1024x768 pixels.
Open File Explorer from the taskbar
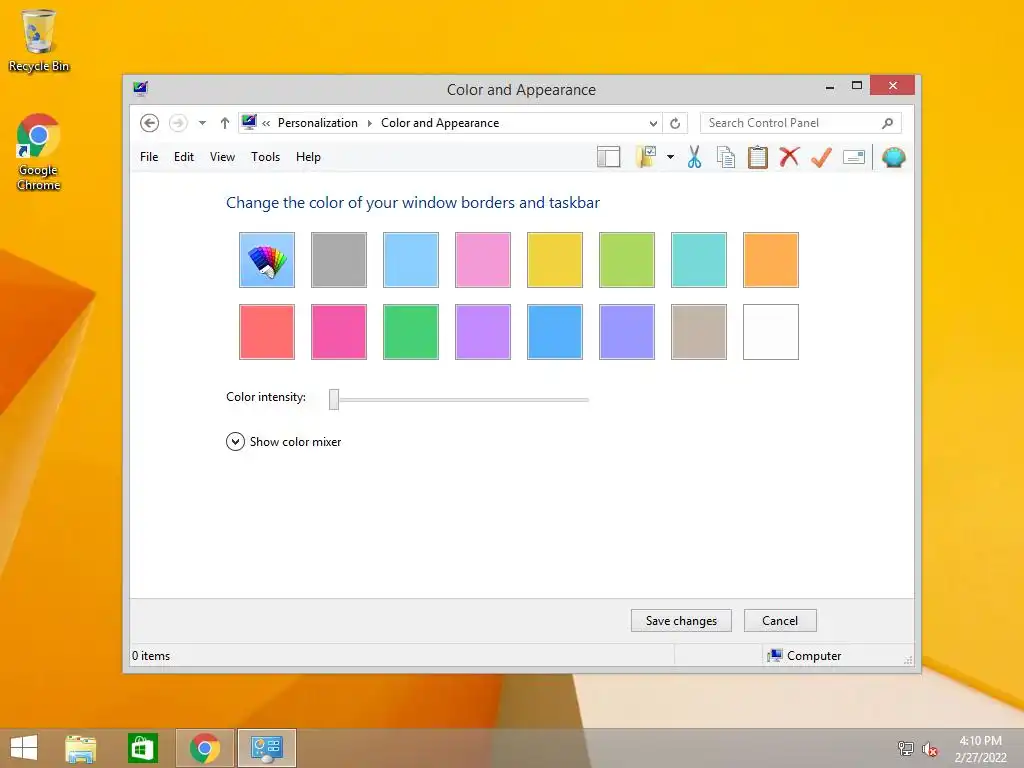point(81,748)
